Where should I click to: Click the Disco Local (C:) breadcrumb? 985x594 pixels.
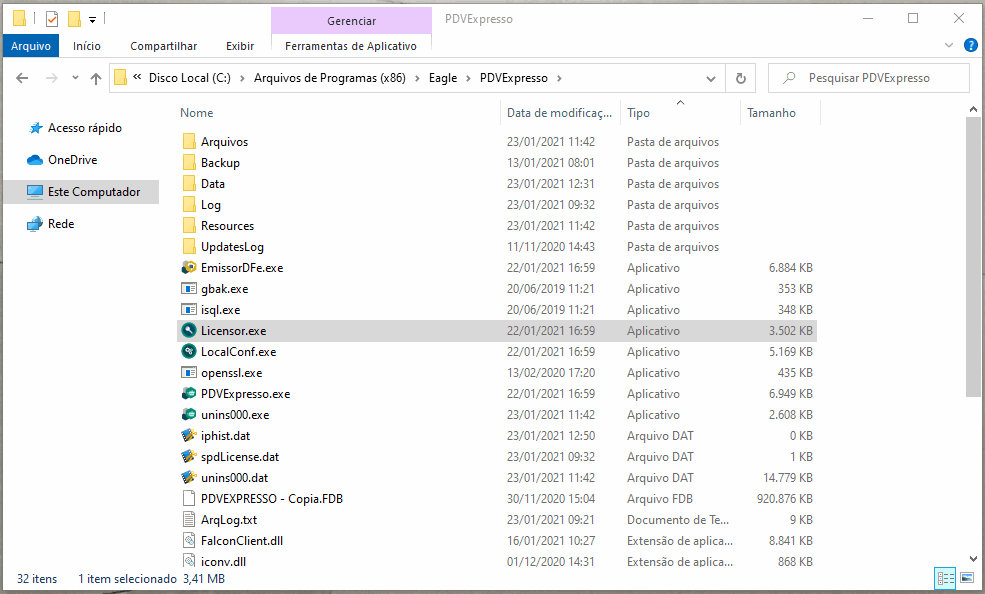pos(190,78)
